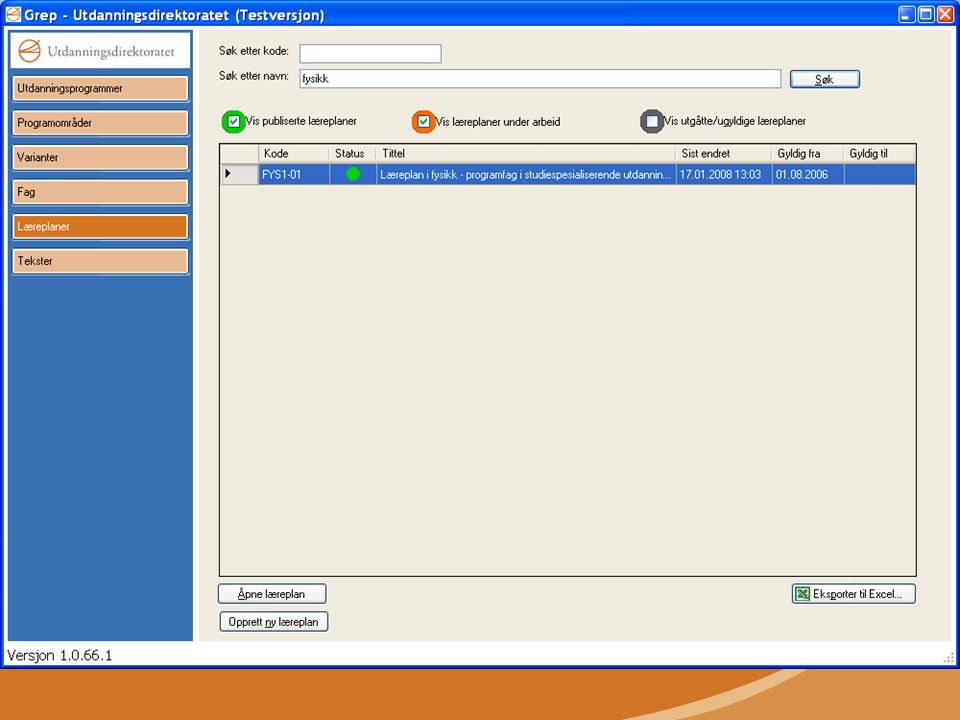960x720 pixels.
Task: Click the Søk etter navn field
Action: pos(540,78)
